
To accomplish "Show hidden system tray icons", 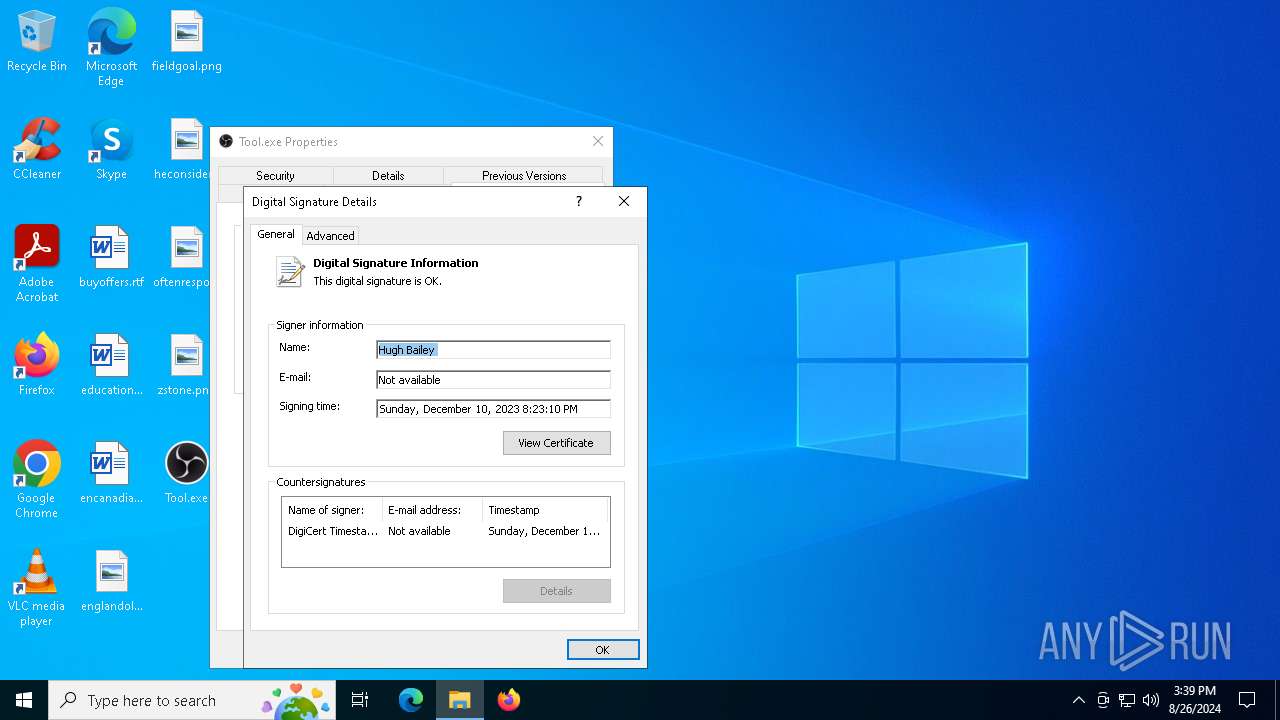I will [x=1078, y=700].
